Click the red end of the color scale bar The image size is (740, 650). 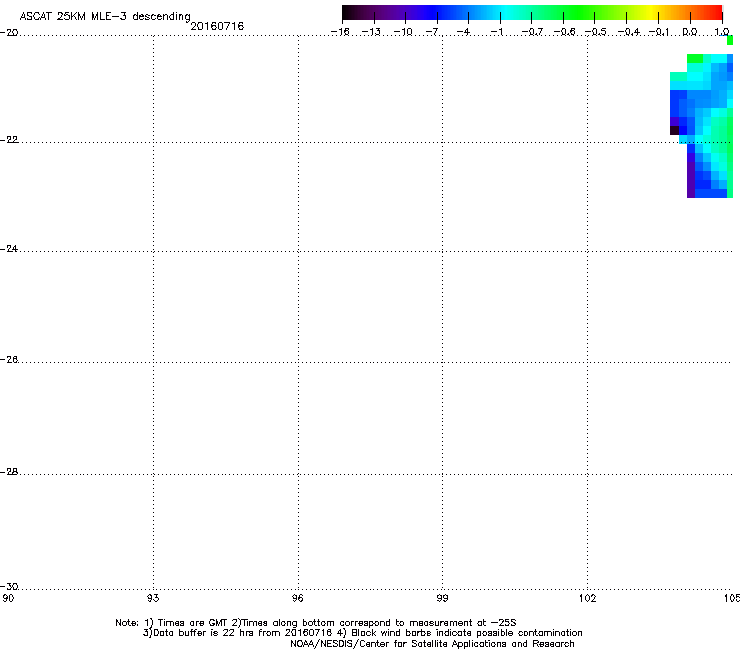click(x=715, y=13)
